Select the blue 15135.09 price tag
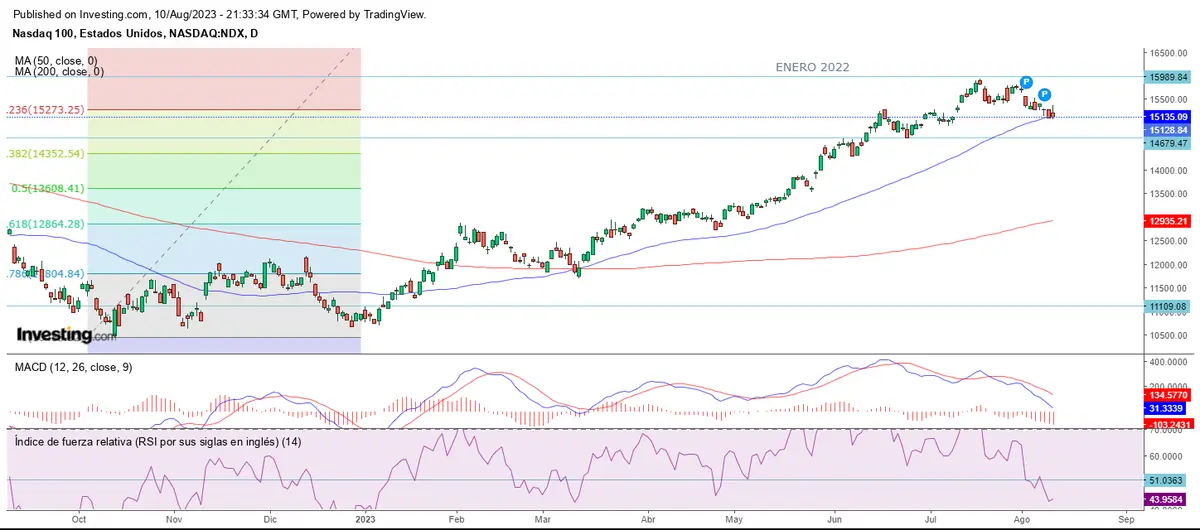 1168,117
